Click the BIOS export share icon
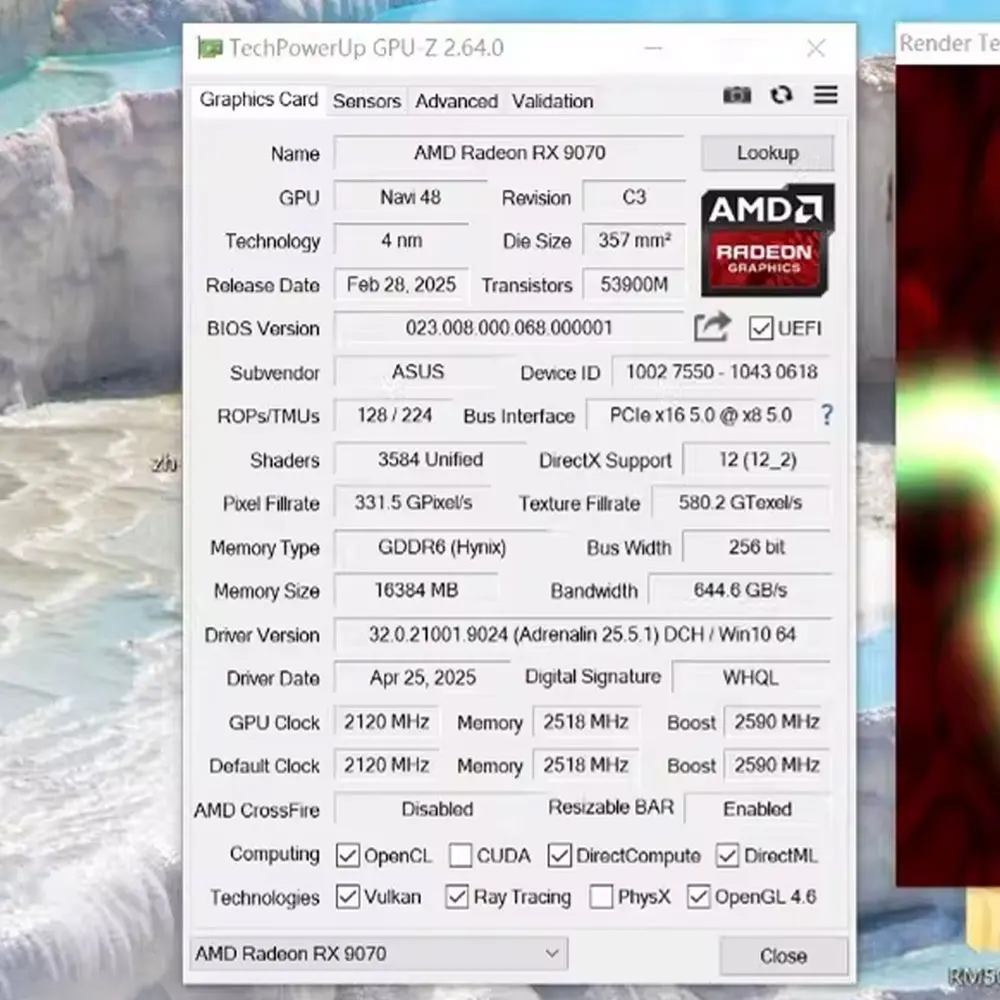 (x=712, y=327)
